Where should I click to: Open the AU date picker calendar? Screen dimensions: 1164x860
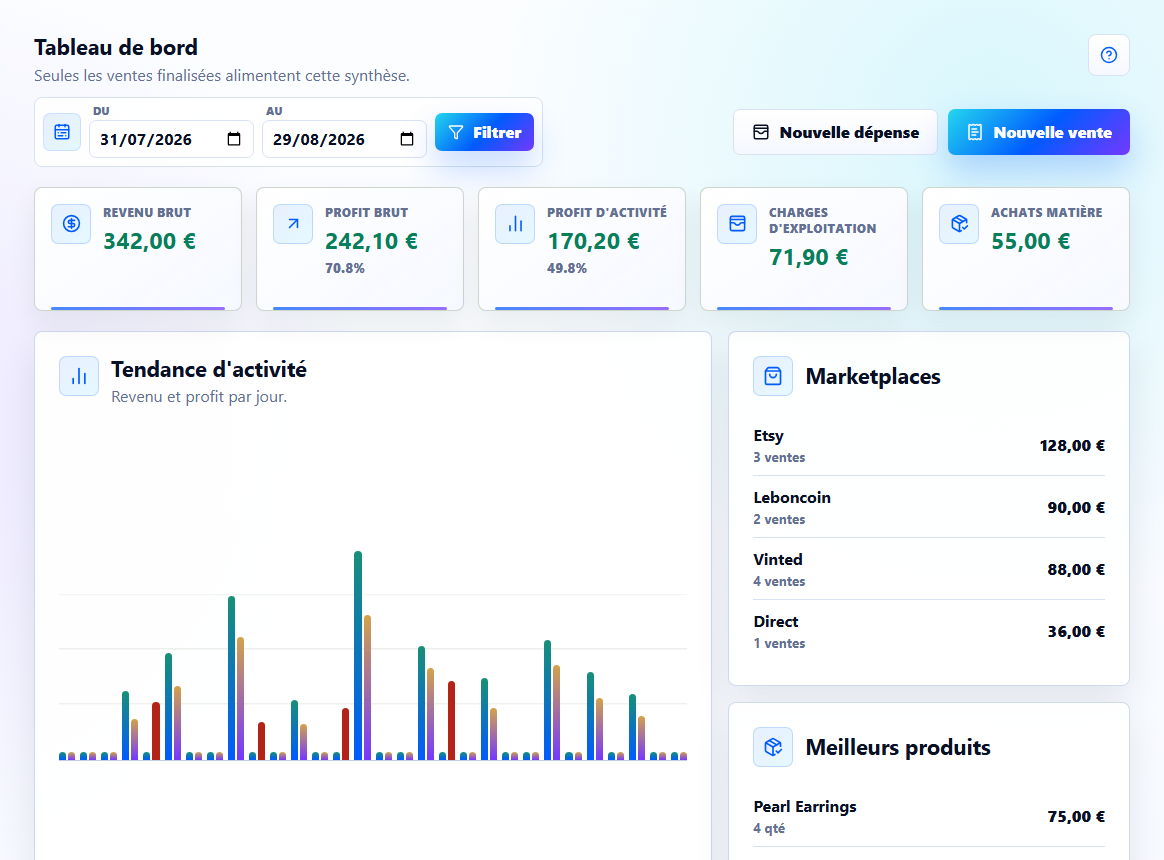407,139
